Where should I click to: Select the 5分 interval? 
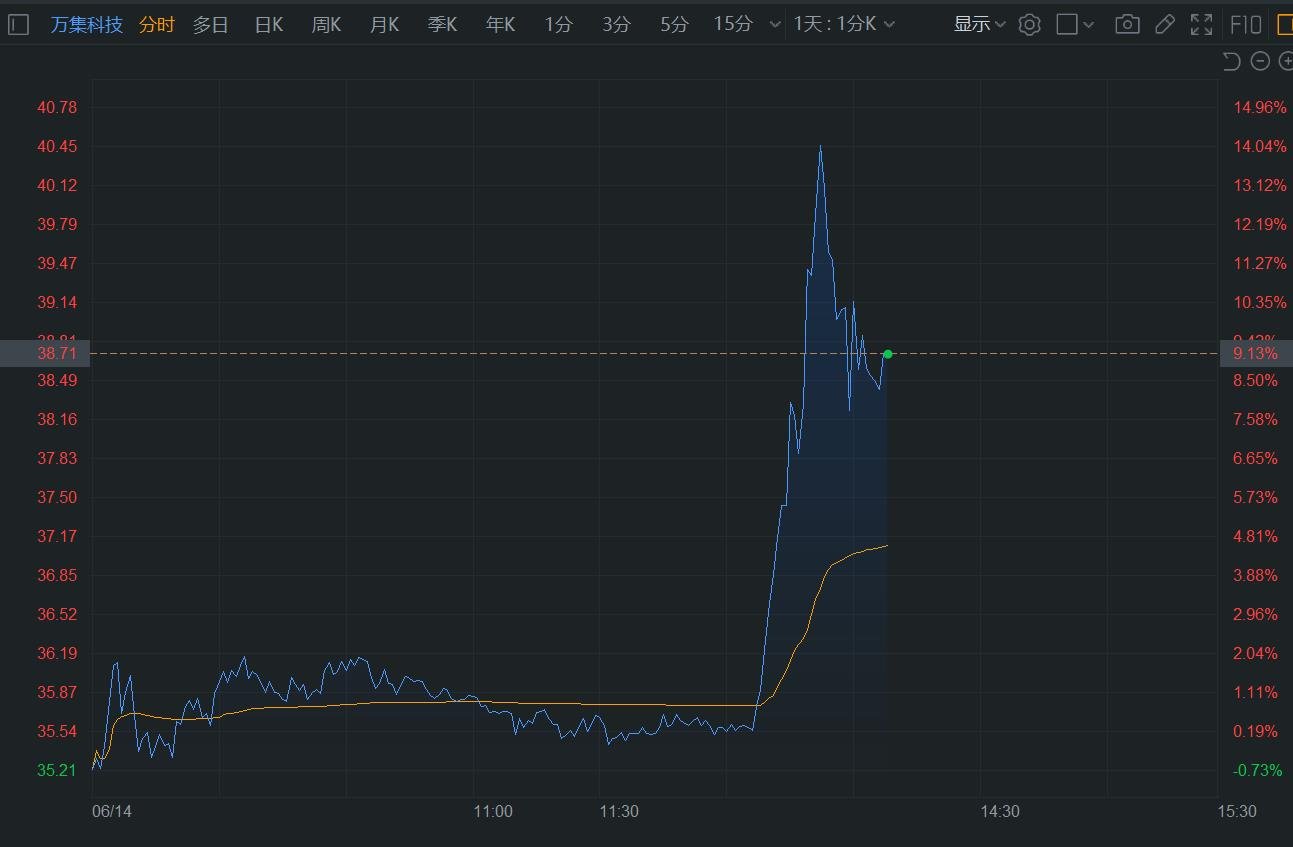click(675, 25)
